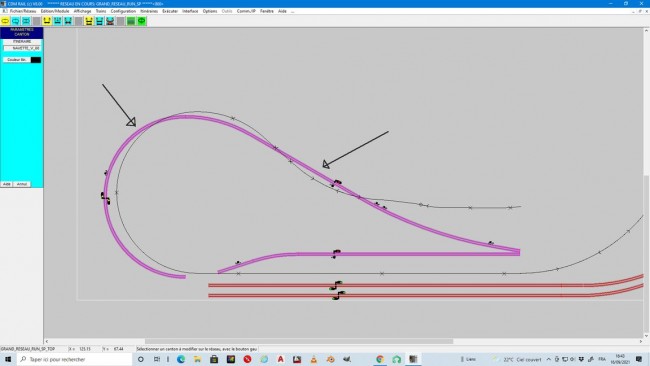Open the Trains menu
Viewport: 650px width, 366px height.
pos(101,11)
